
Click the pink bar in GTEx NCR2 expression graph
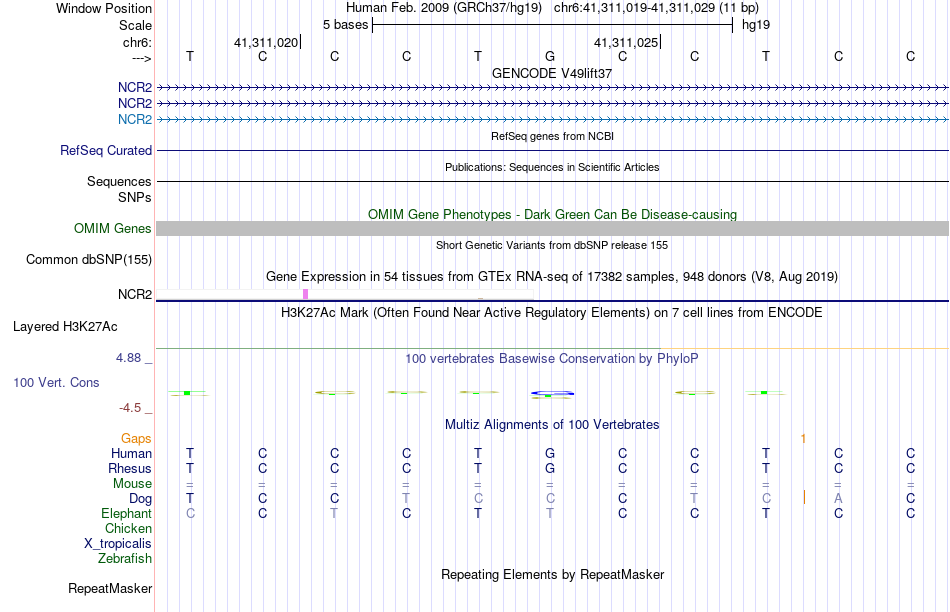click(305, 294)
